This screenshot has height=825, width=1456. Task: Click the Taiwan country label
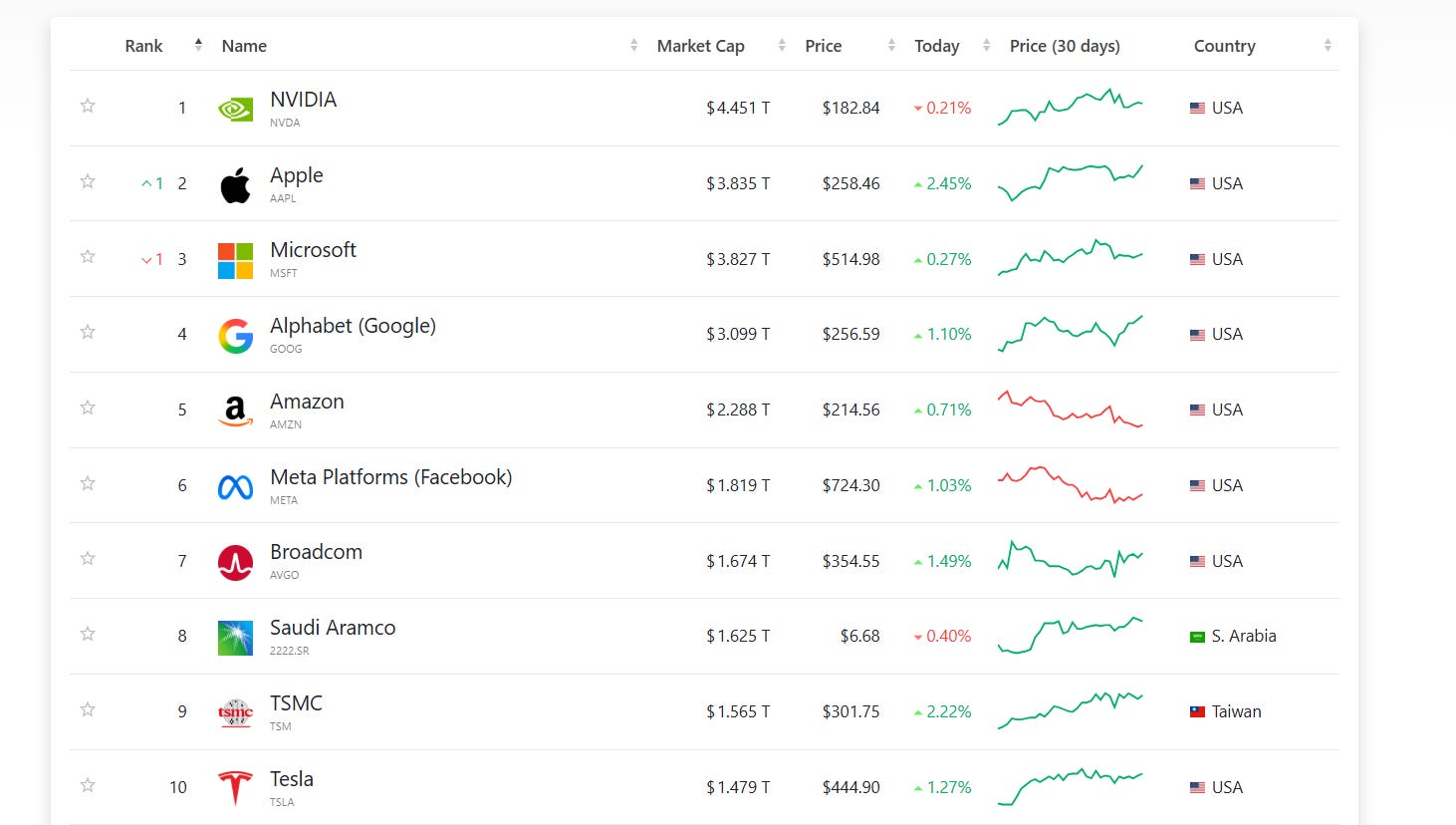tap(1236, 711)
